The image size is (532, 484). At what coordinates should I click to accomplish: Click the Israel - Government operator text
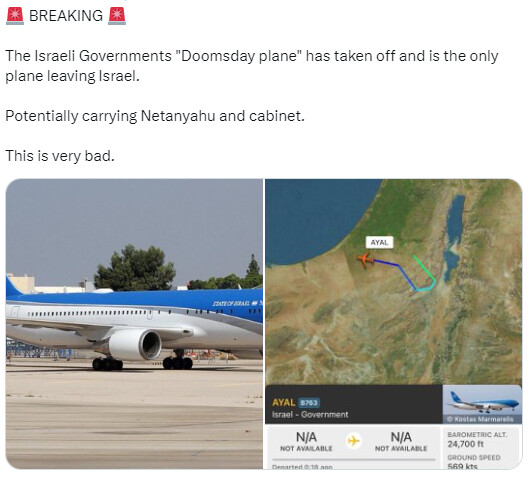pos(310,415)
